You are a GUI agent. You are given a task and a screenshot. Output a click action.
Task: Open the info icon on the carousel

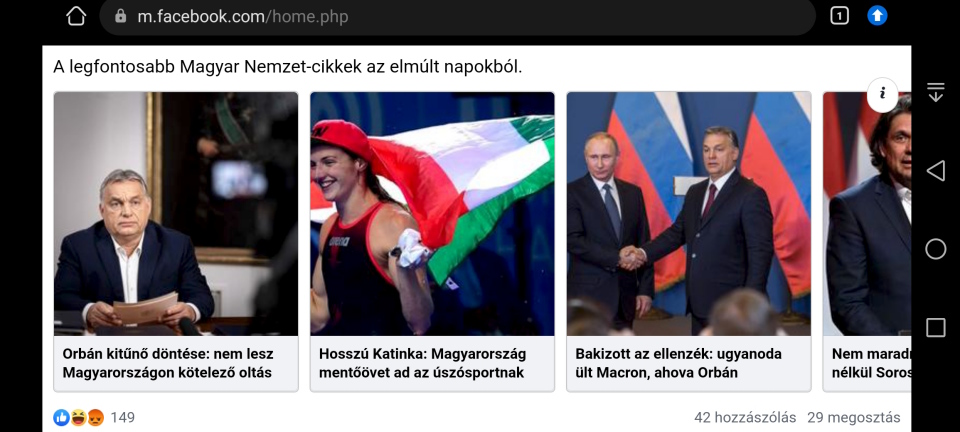tap(882, 95)
